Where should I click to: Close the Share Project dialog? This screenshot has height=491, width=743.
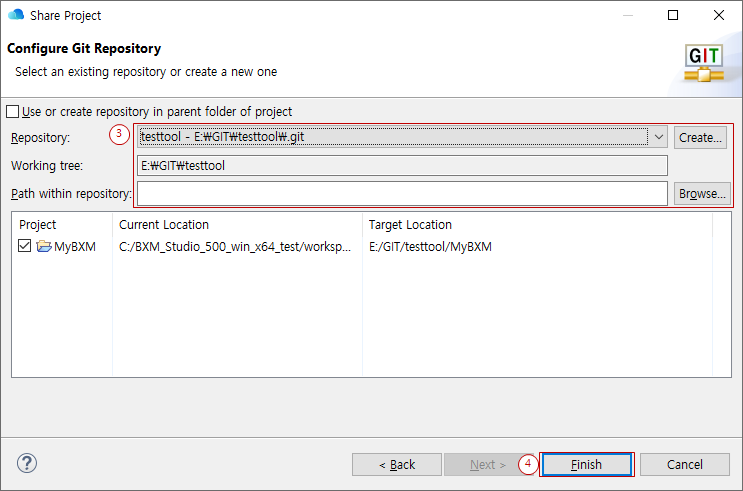click(719, 15)
